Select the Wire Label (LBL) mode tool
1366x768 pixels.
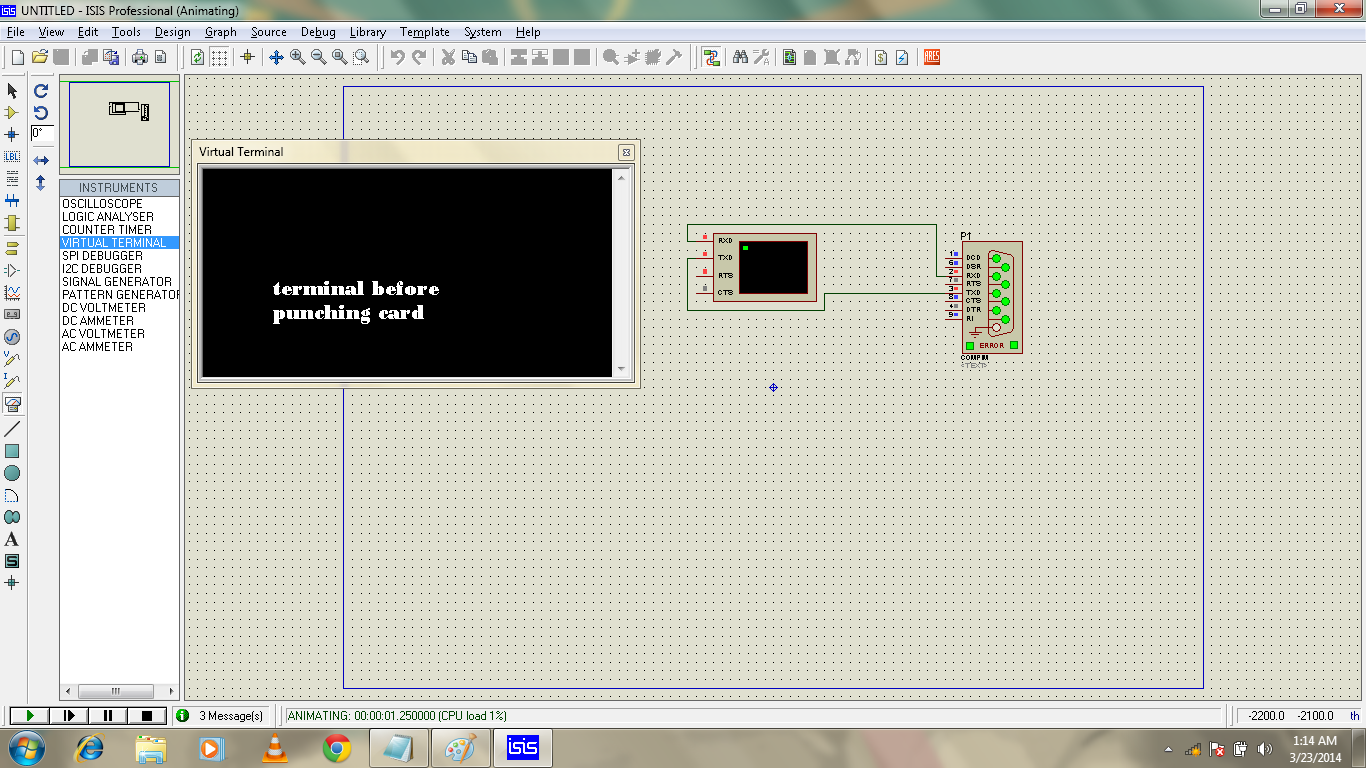pos(13,157)
